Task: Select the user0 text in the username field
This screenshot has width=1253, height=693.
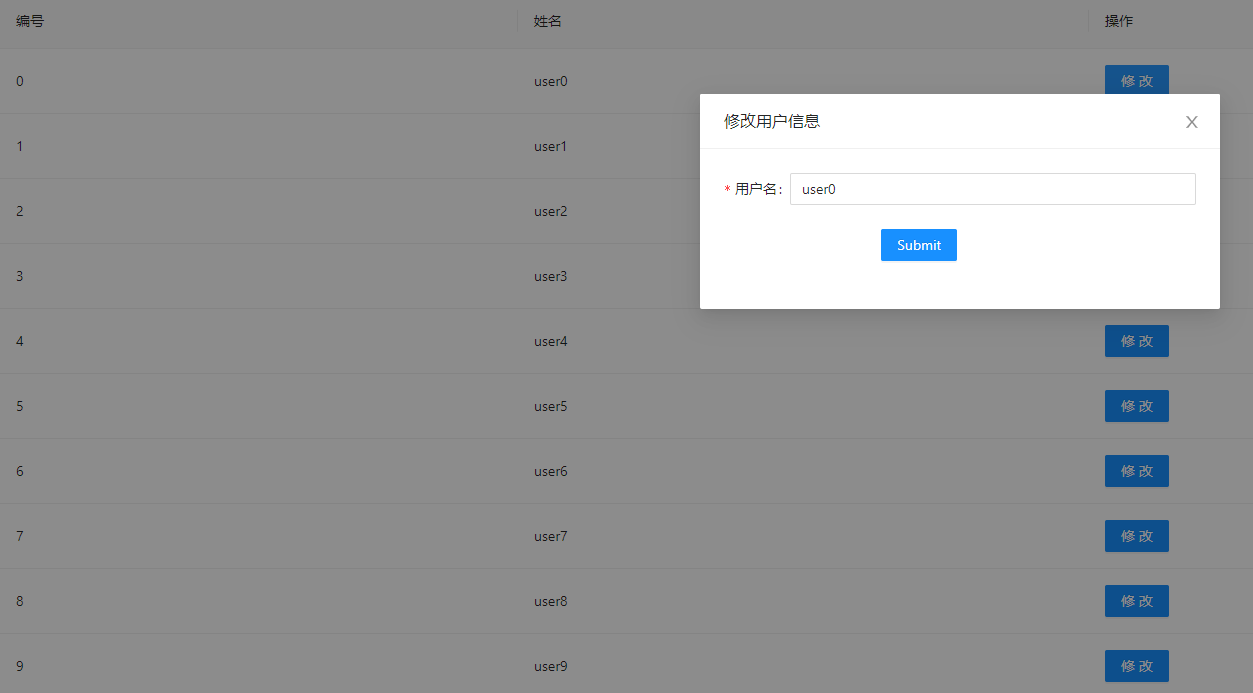Action: click(x=817, y=189)
